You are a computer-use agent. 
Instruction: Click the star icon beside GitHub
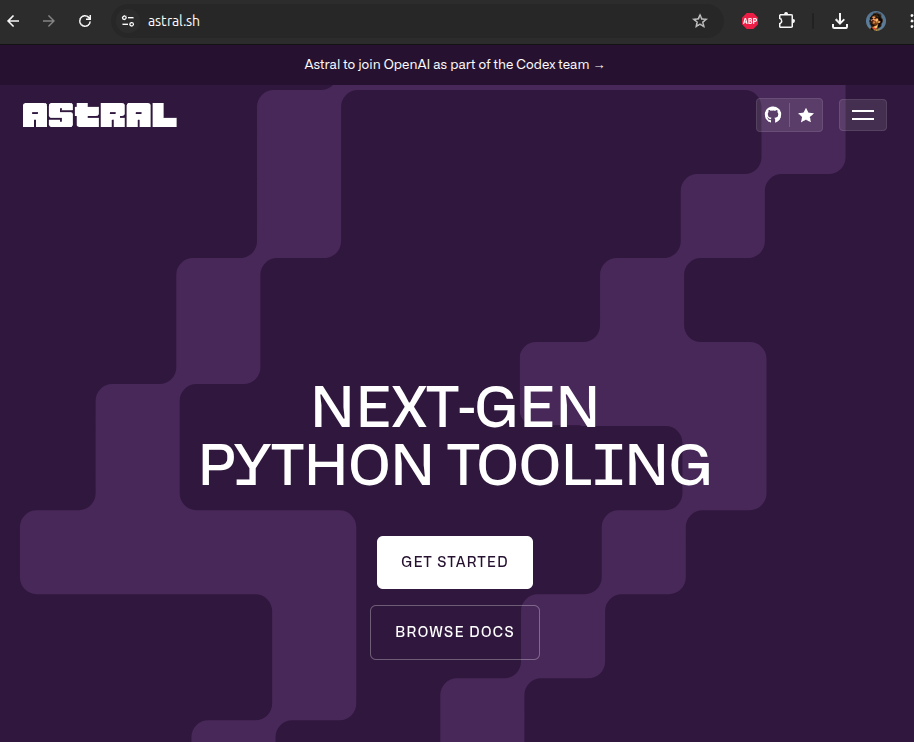pos(806,115)
